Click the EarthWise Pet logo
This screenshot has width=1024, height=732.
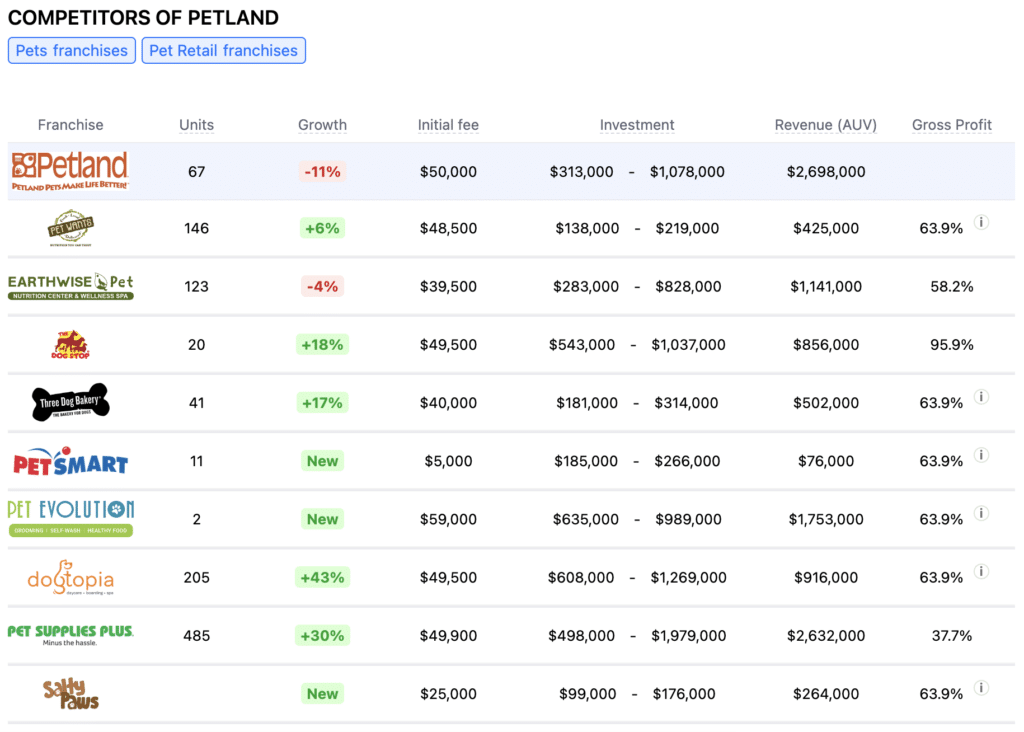[x=71, y=286]
